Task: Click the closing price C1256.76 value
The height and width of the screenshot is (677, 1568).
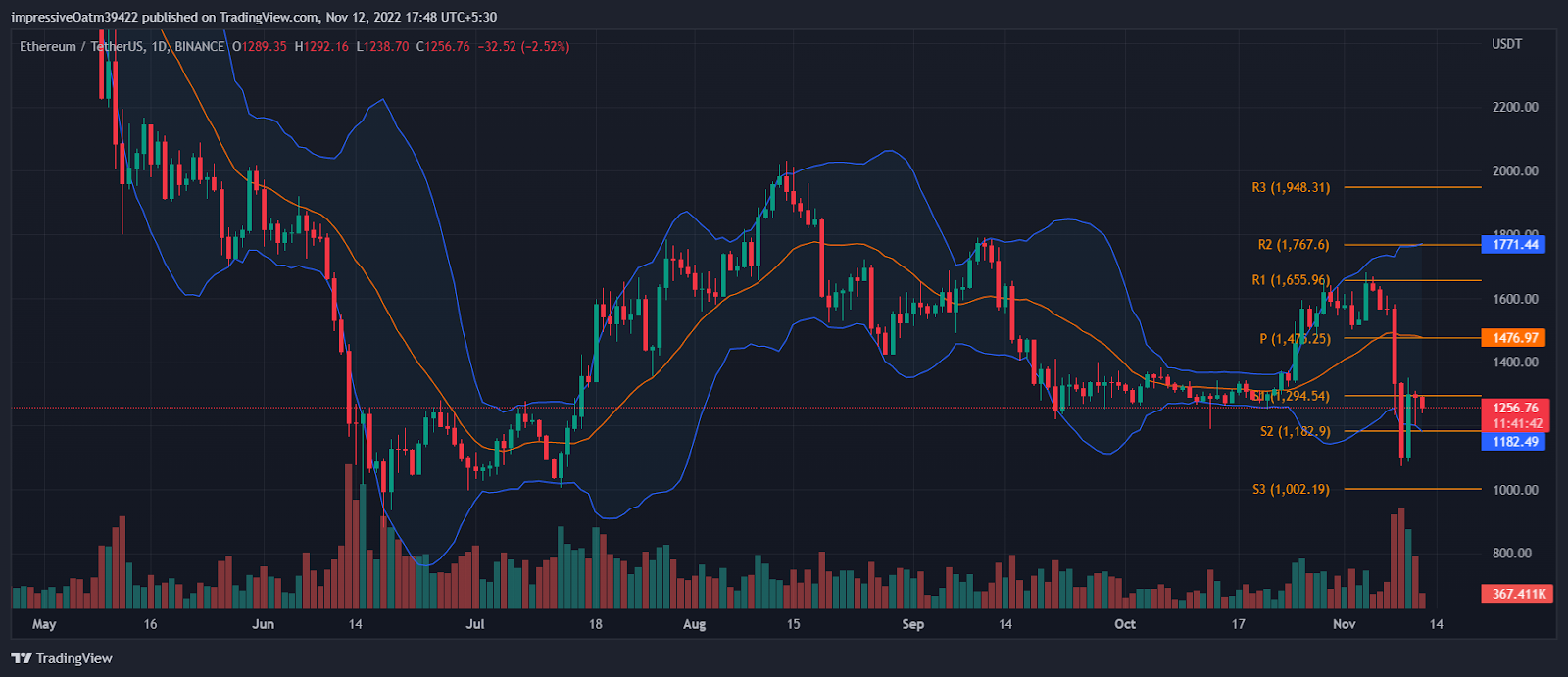Action: point(443,46)
